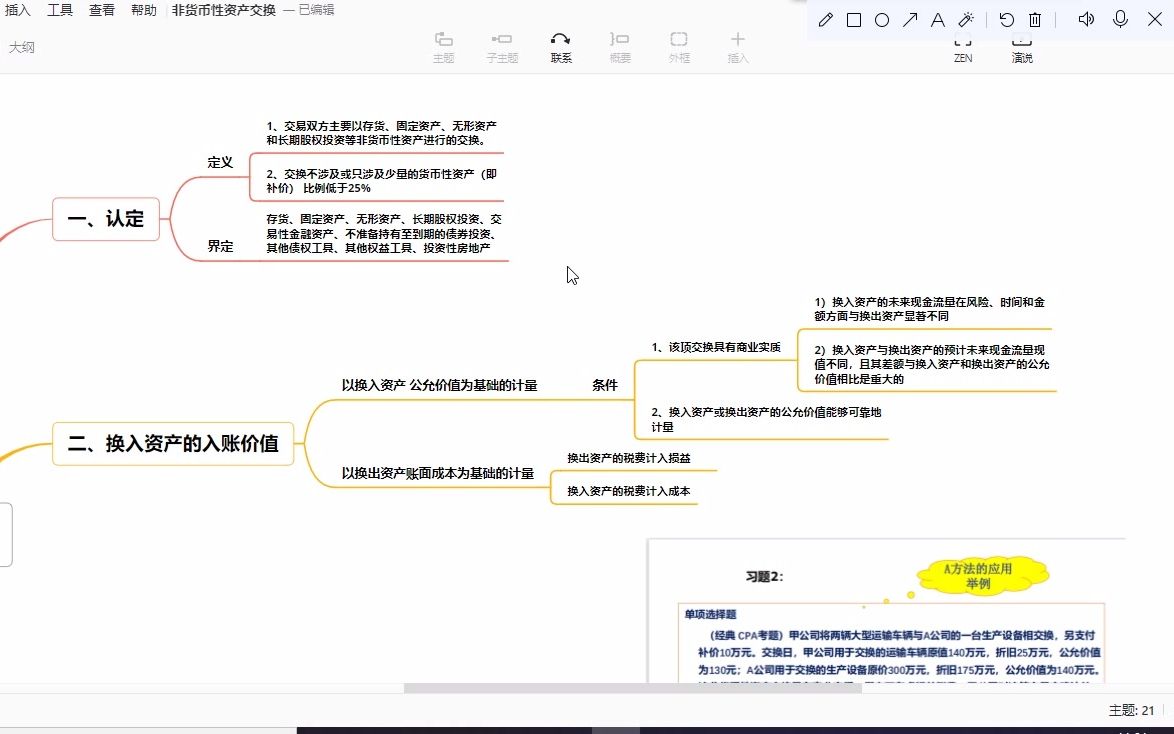1174x734 pixels.
Task: Expand the collapsed left side panel handle
Action: pos(8,534)
